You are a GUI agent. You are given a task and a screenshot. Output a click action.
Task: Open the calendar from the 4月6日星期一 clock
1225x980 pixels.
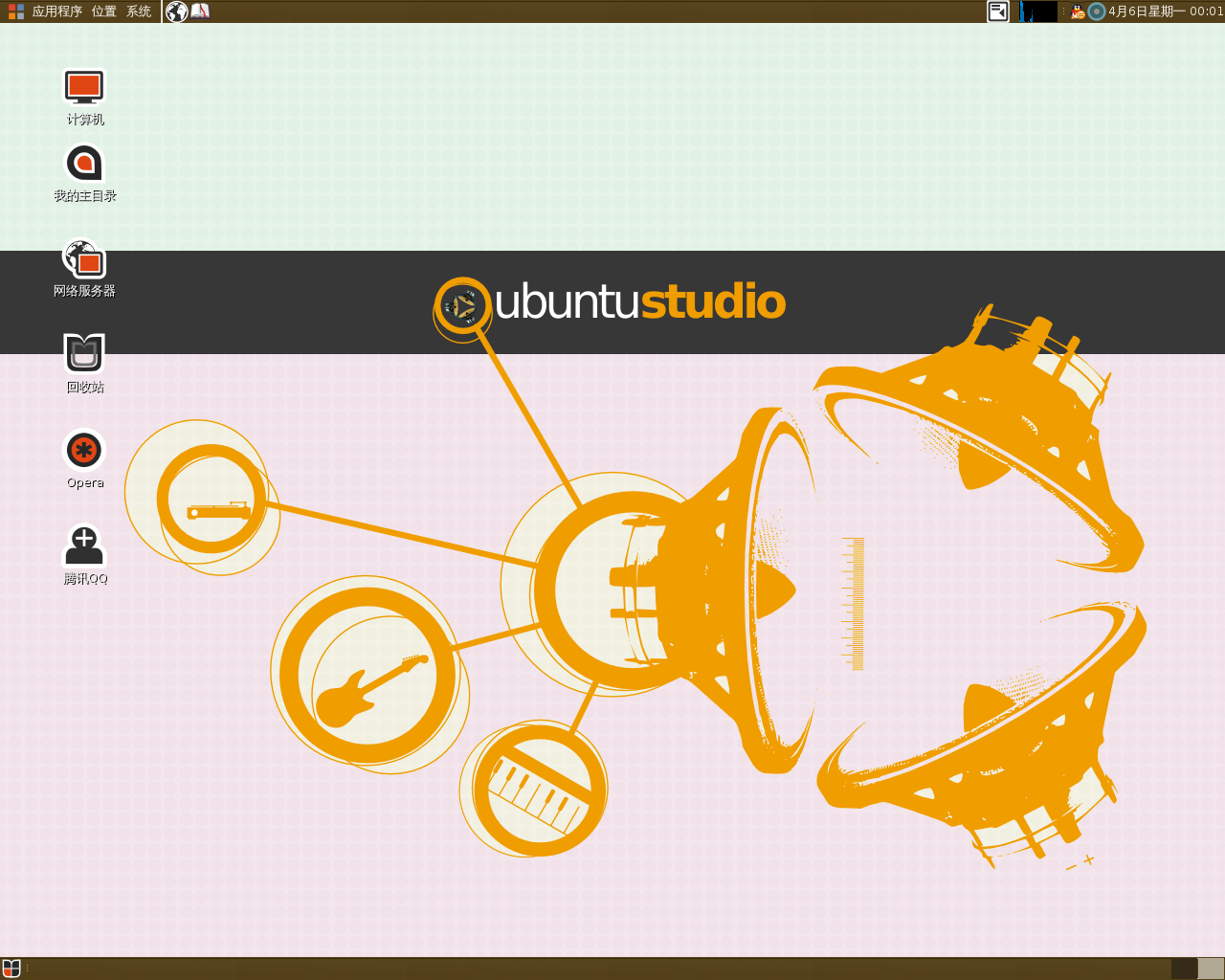coord(1166,11)
